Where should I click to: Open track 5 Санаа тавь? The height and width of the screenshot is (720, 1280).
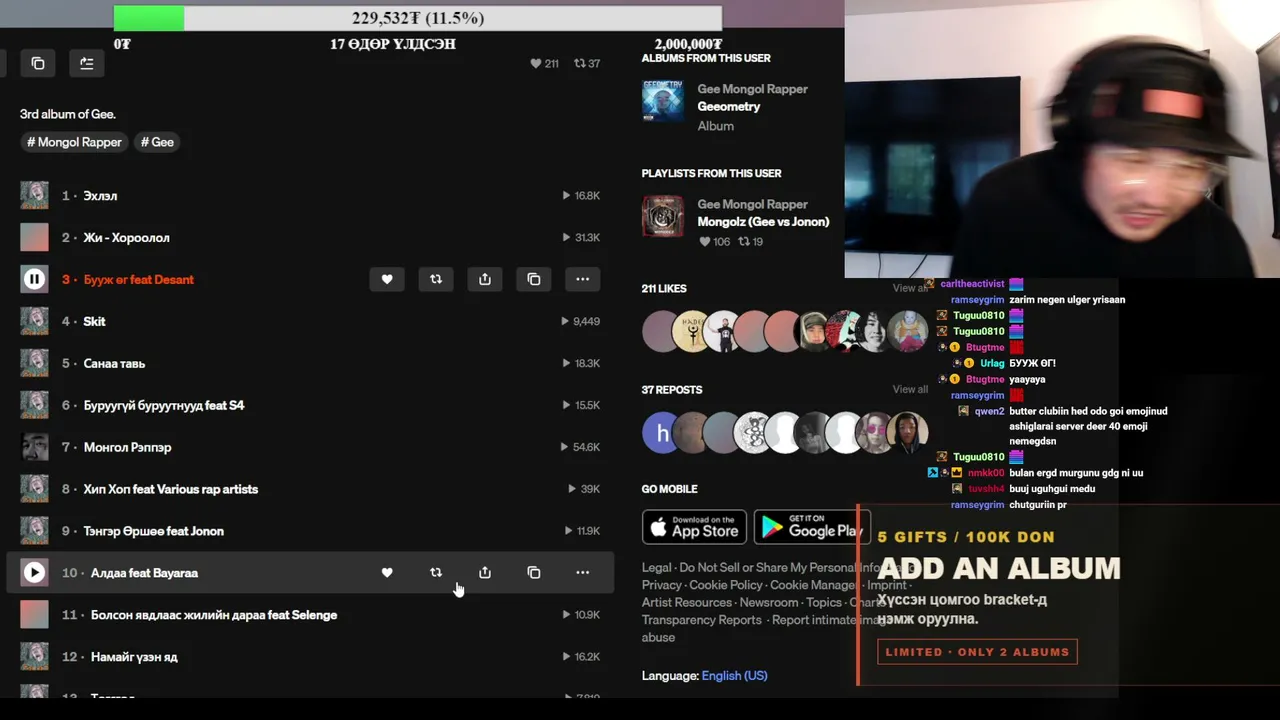[x=114, y=364]
